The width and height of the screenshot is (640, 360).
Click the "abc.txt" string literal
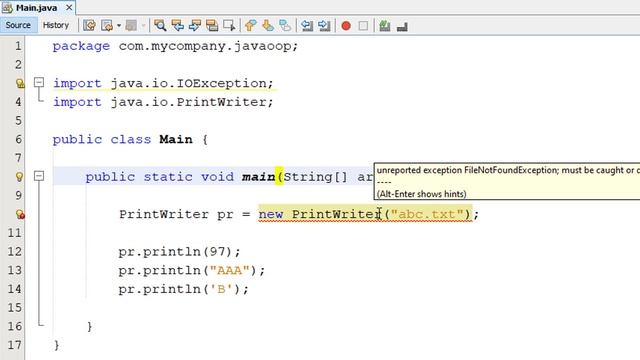pos(427,214)
